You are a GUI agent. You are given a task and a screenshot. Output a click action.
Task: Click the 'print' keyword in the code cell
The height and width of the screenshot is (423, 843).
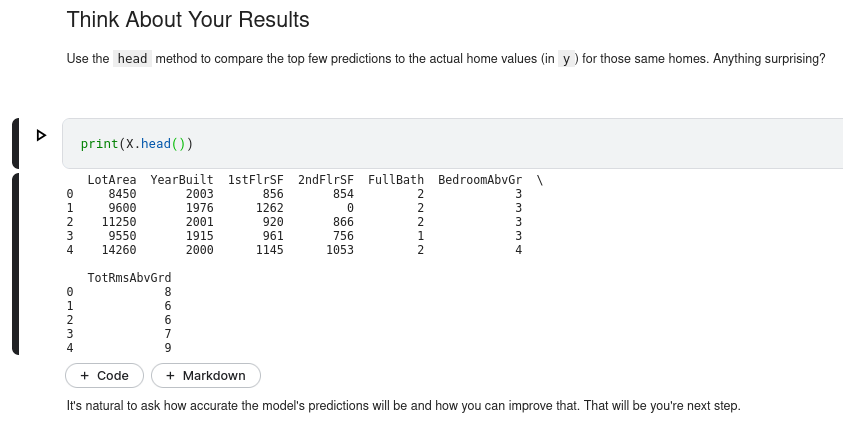click(x=98, y=144)
